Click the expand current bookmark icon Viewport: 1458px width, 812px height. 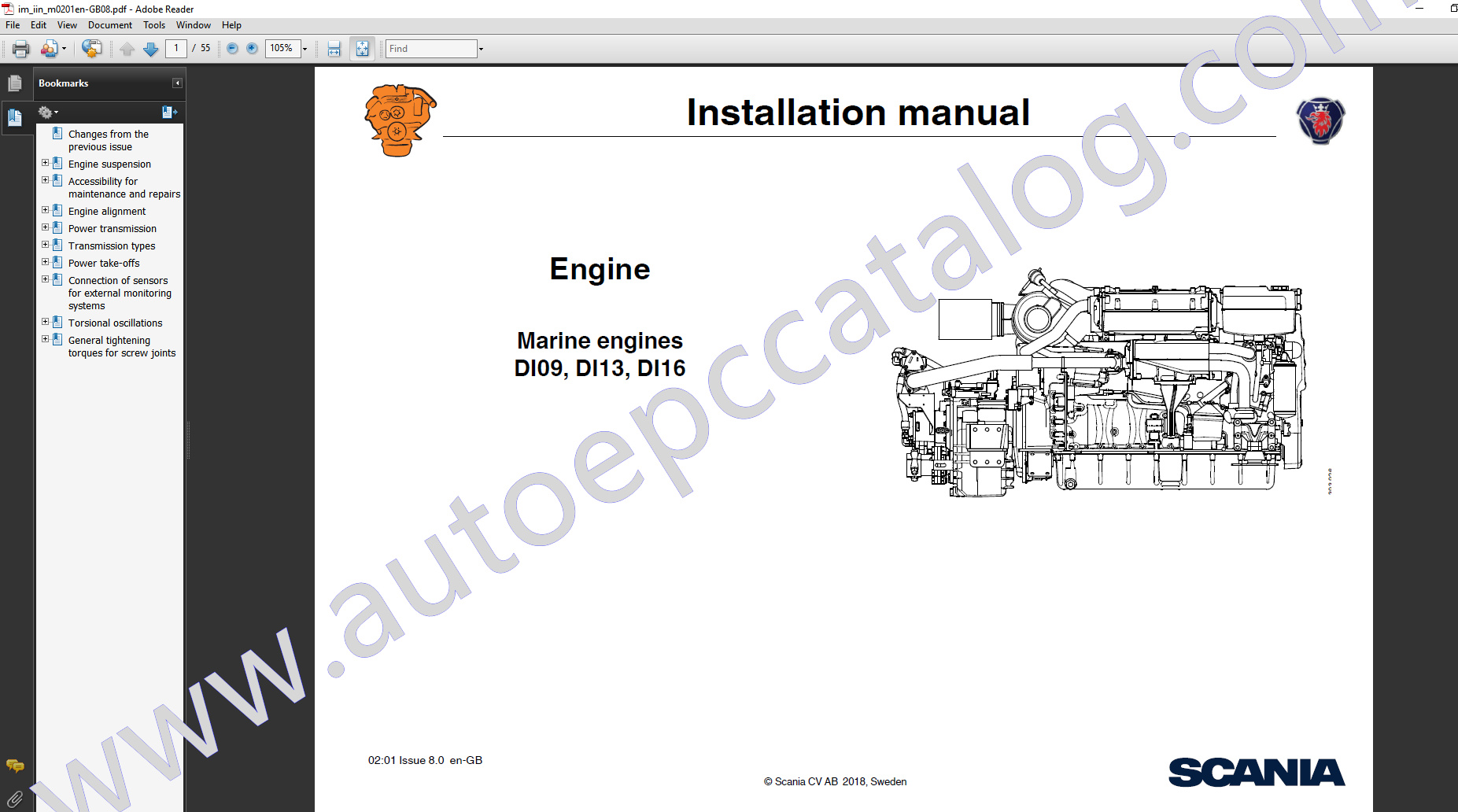point(169,113)
